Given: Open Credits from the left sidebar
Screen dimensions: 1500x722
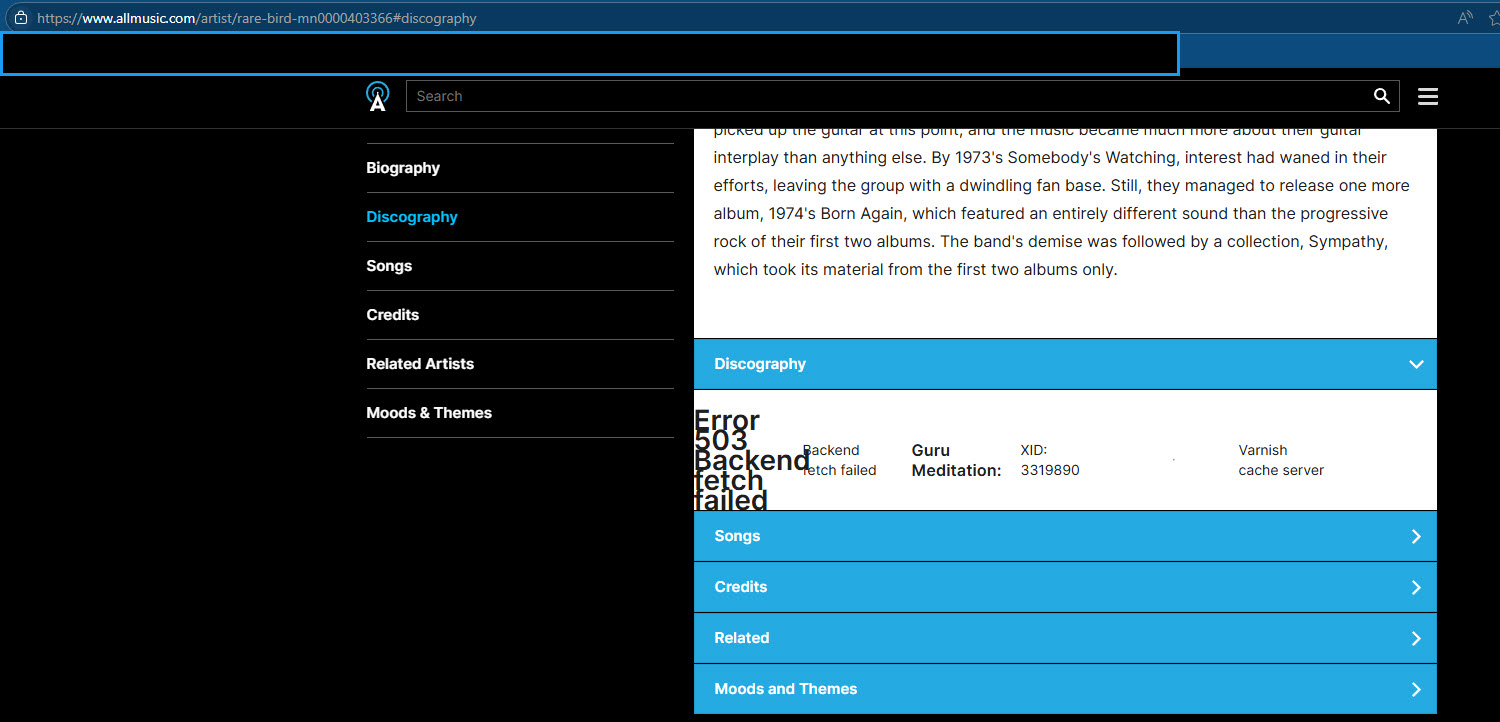Looking at the screenshot, I should pos(392,315).
